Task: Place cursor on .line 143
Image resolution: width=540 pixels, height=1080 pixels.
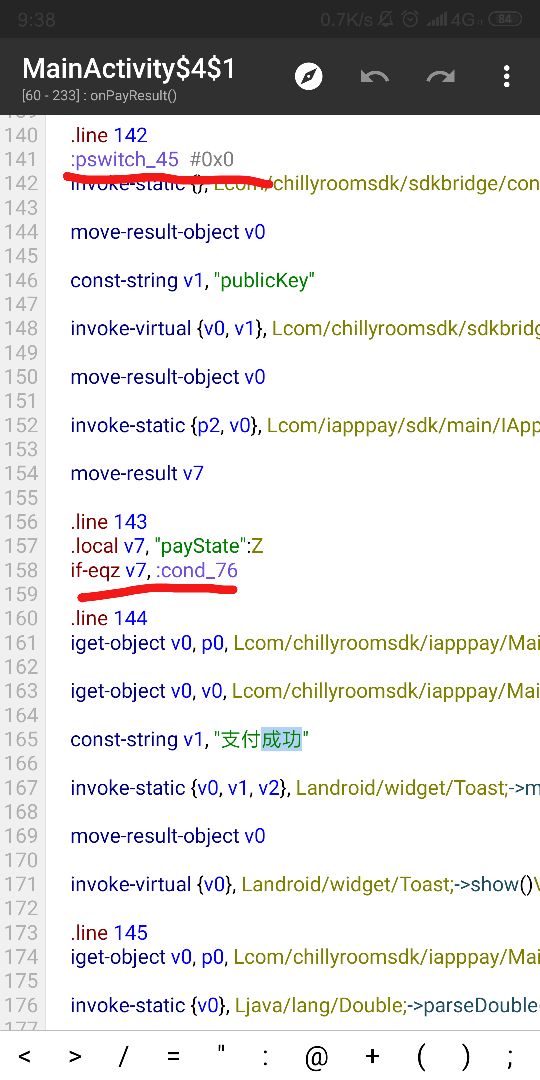Action: coord(109,521)
